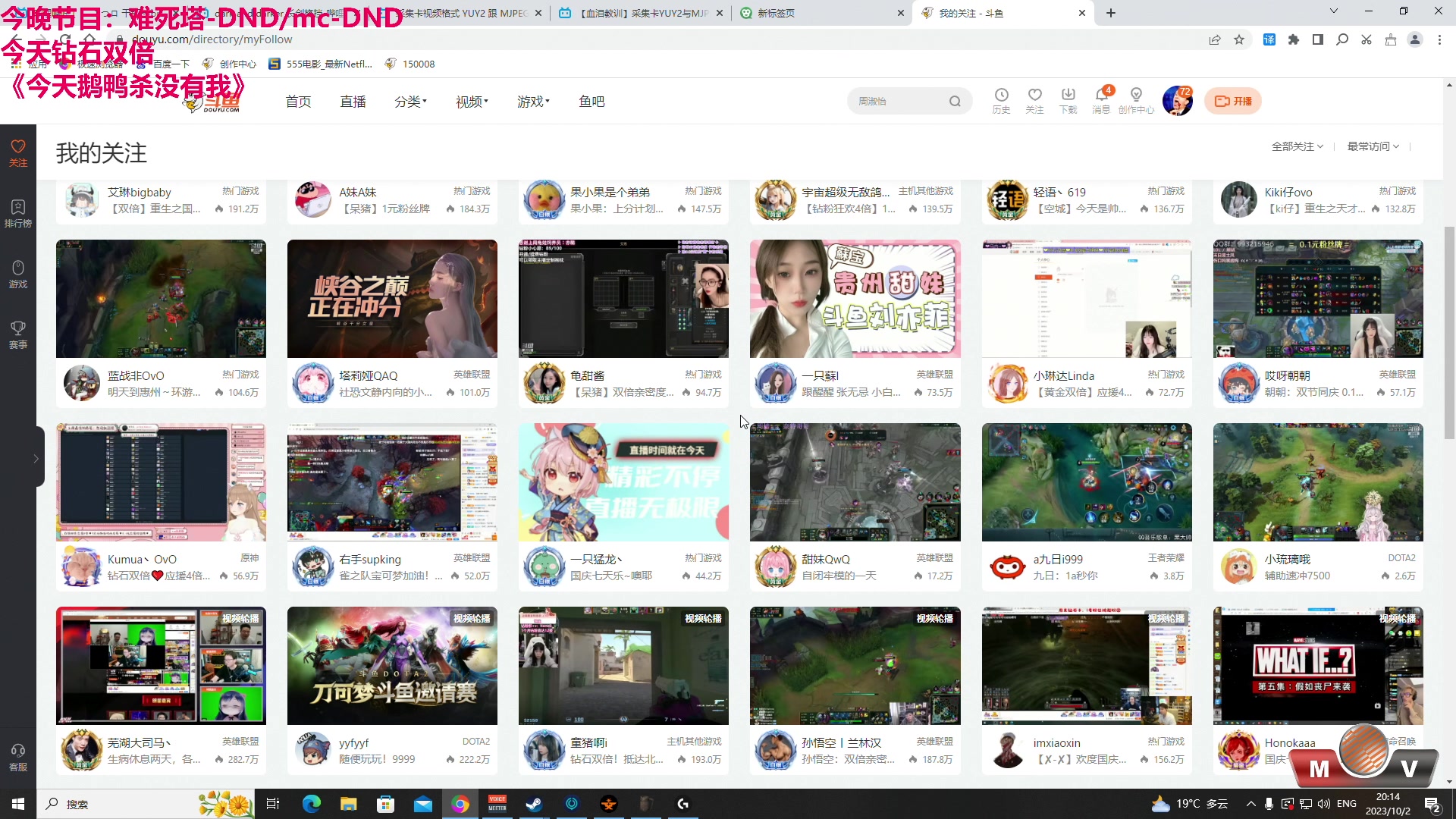Open streamer 右手supking's channel link
The image size is (1456, 819).
(369, 560)
